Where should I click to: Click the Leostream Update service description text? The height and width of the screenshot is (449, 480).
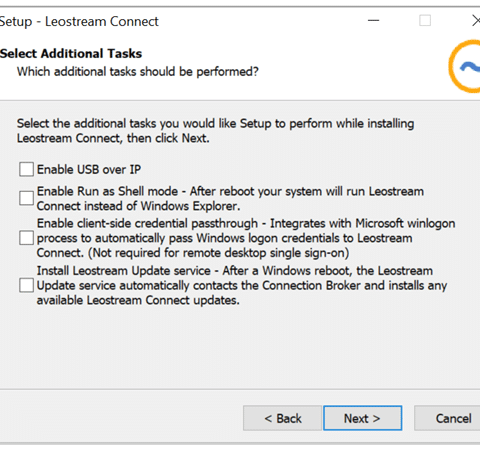[242, 285]
